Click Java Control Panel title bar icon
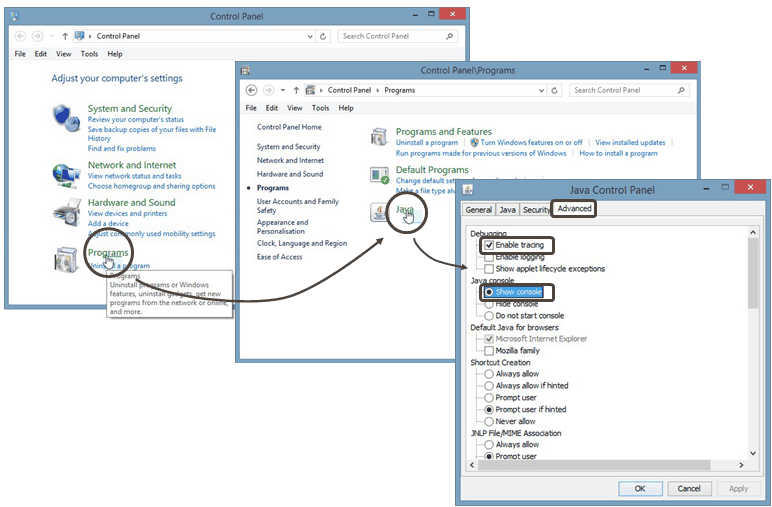772x507 pixels. (x=468, y=190)
